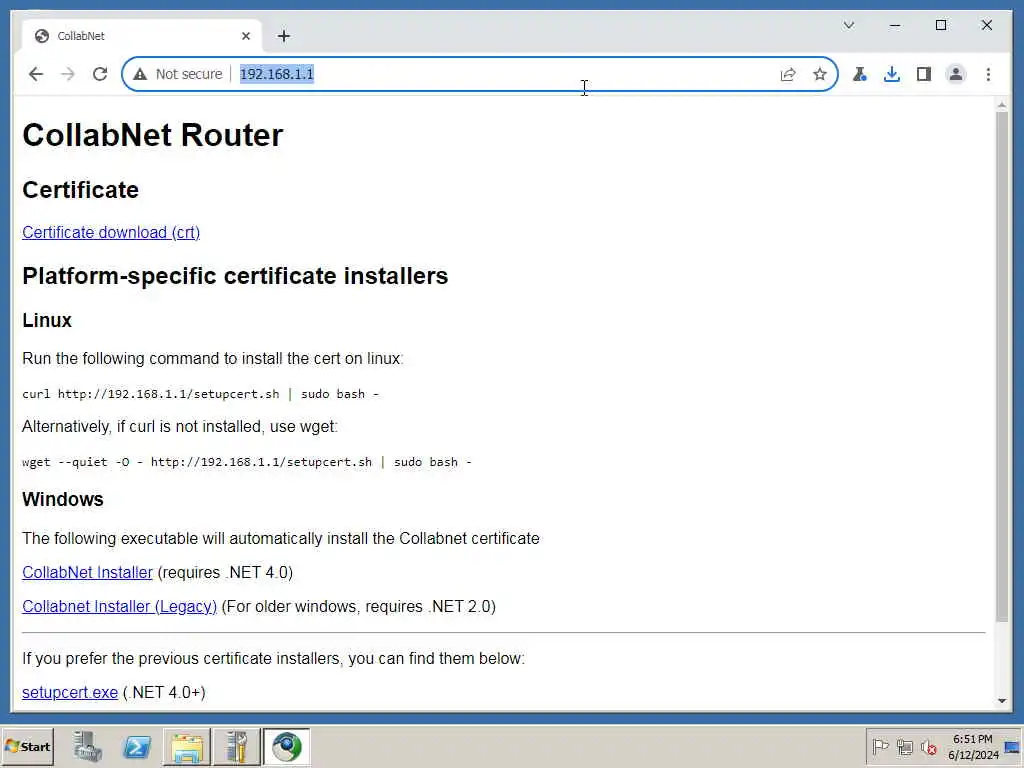The height and width of the screenshot is (768, 1024).
Task: Open the network tray icon
Action: 904,746
